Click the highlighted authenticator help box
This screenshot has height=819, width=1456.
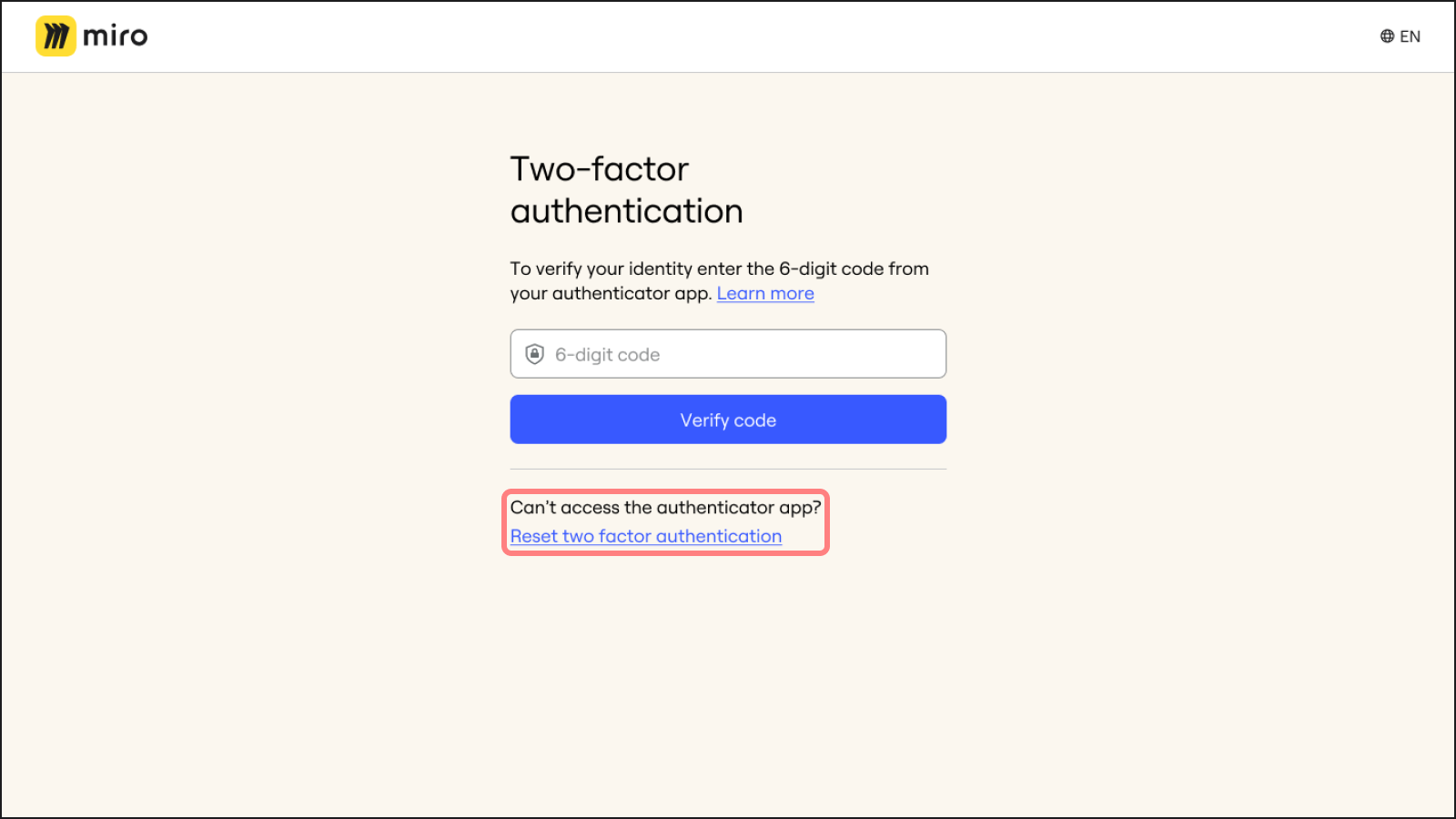click(665, 521)
